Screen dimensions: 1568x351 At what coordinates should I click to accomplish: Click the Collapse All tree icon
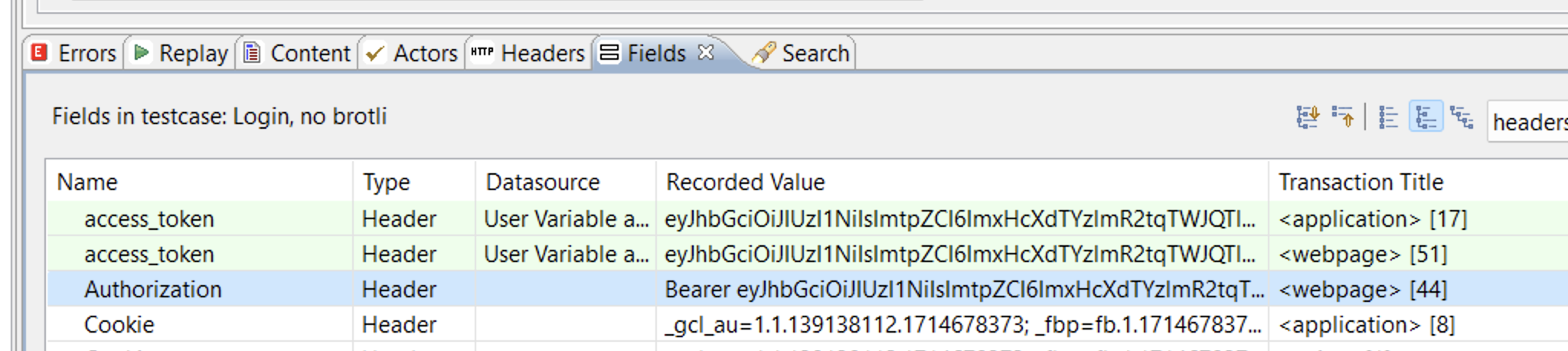(x=1343, y=116)
